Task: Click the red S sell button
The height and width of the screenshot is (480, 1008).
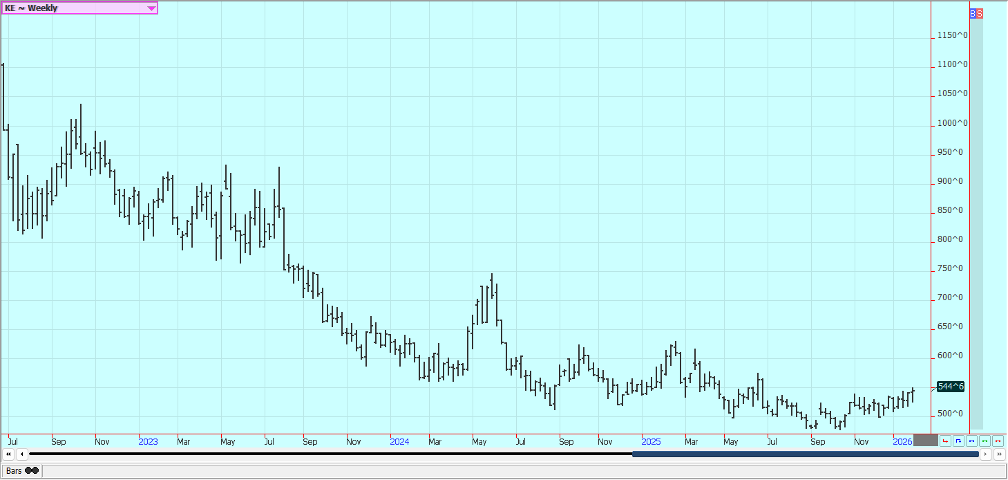Action: (981, 14)
